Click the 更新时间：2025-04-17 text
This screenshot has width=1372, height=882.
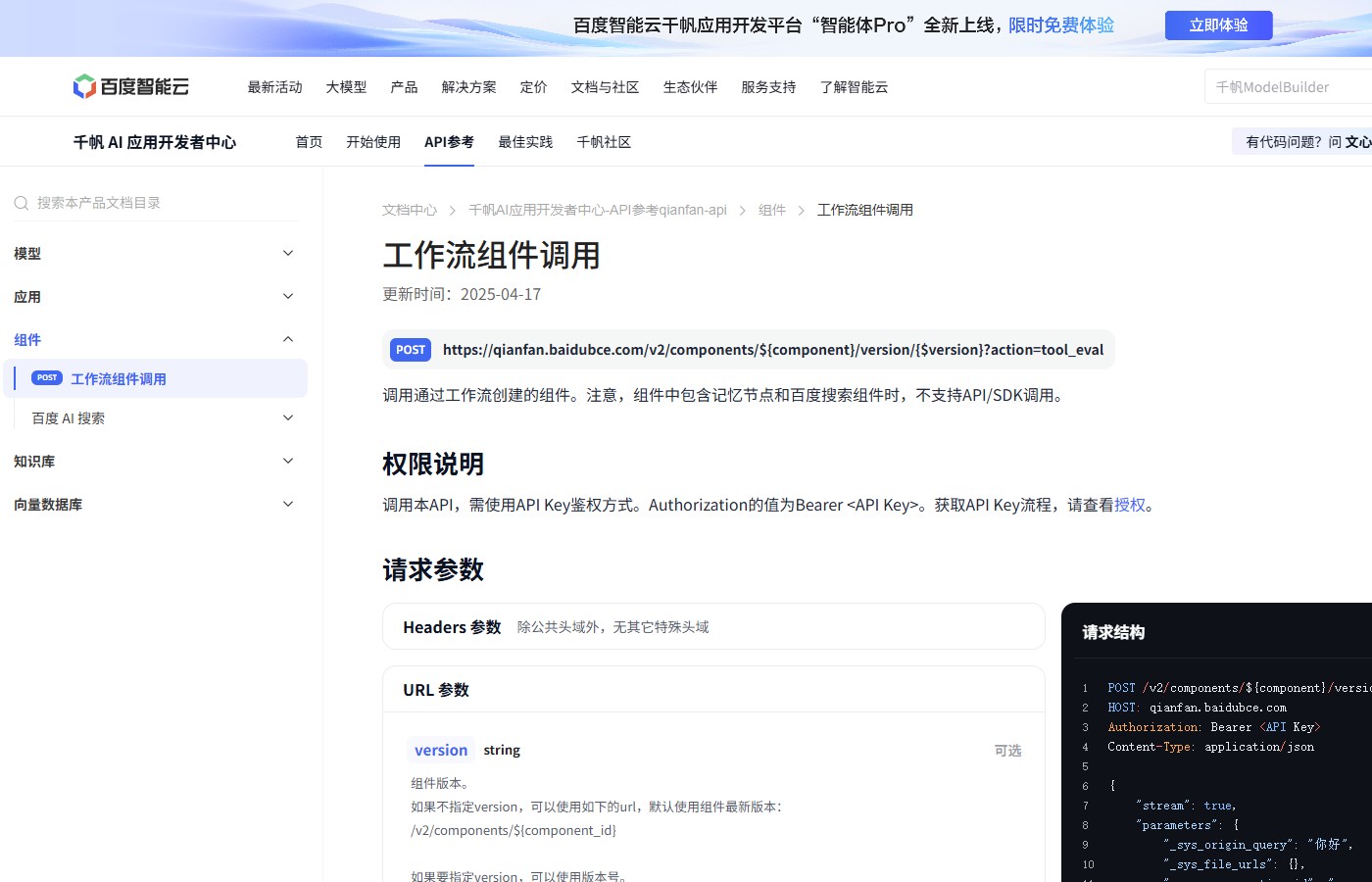pyautogui.click(x=462, y=294)
